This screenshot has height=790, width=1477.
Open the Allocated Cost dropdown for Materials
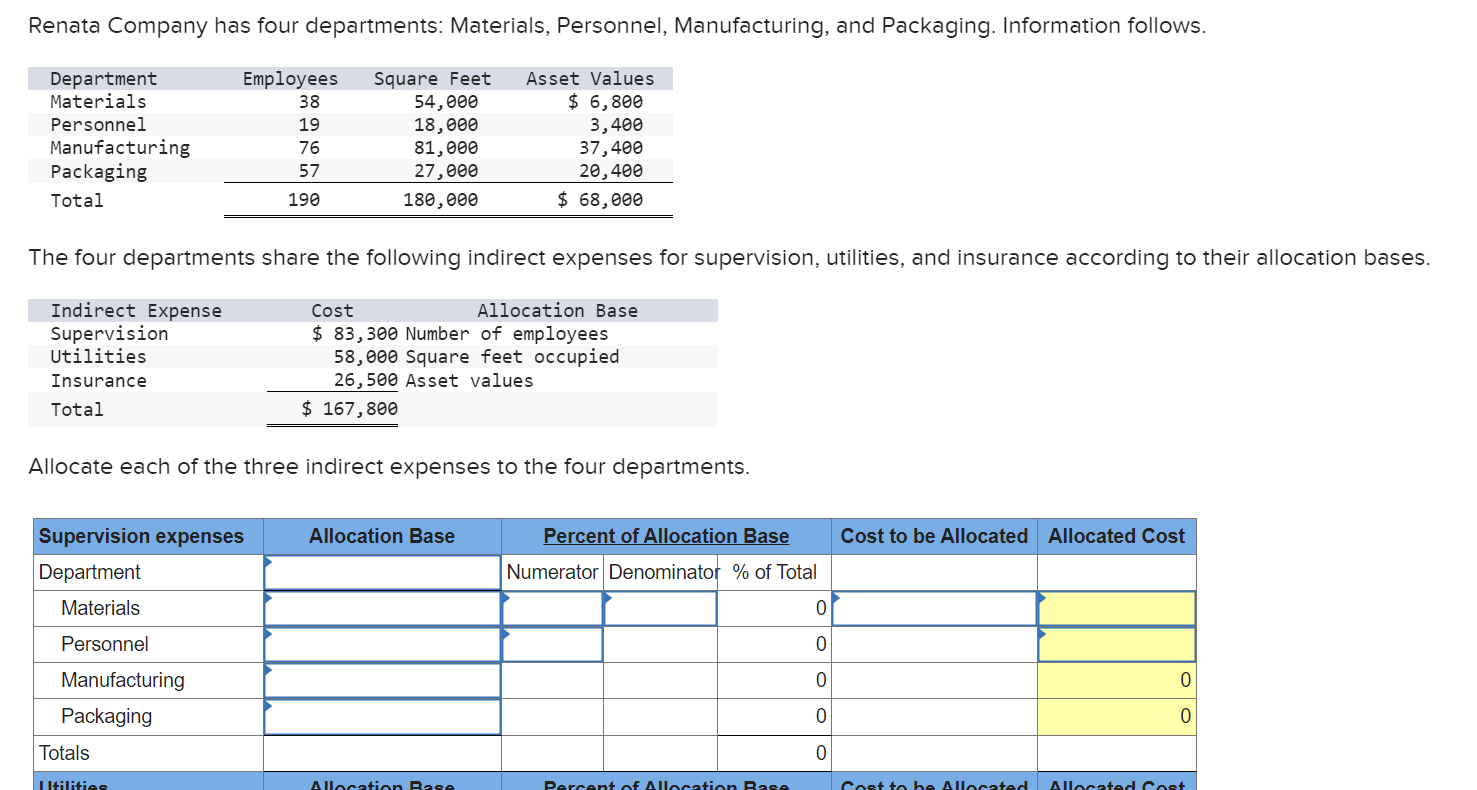tap(1116, 608)
